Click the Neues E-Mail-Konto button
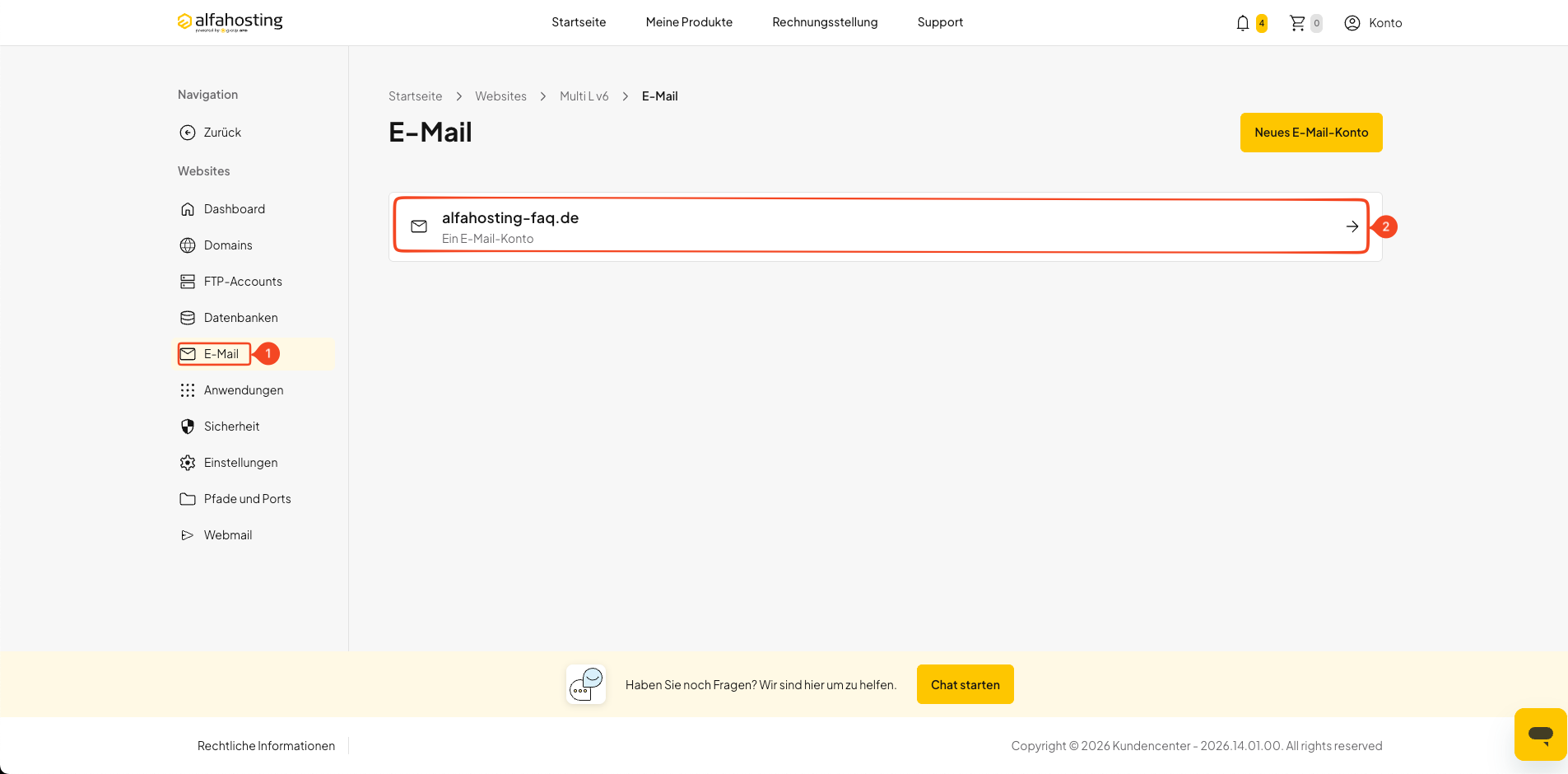This screenshot has height=774, width=1568. tap(1311, 133)
